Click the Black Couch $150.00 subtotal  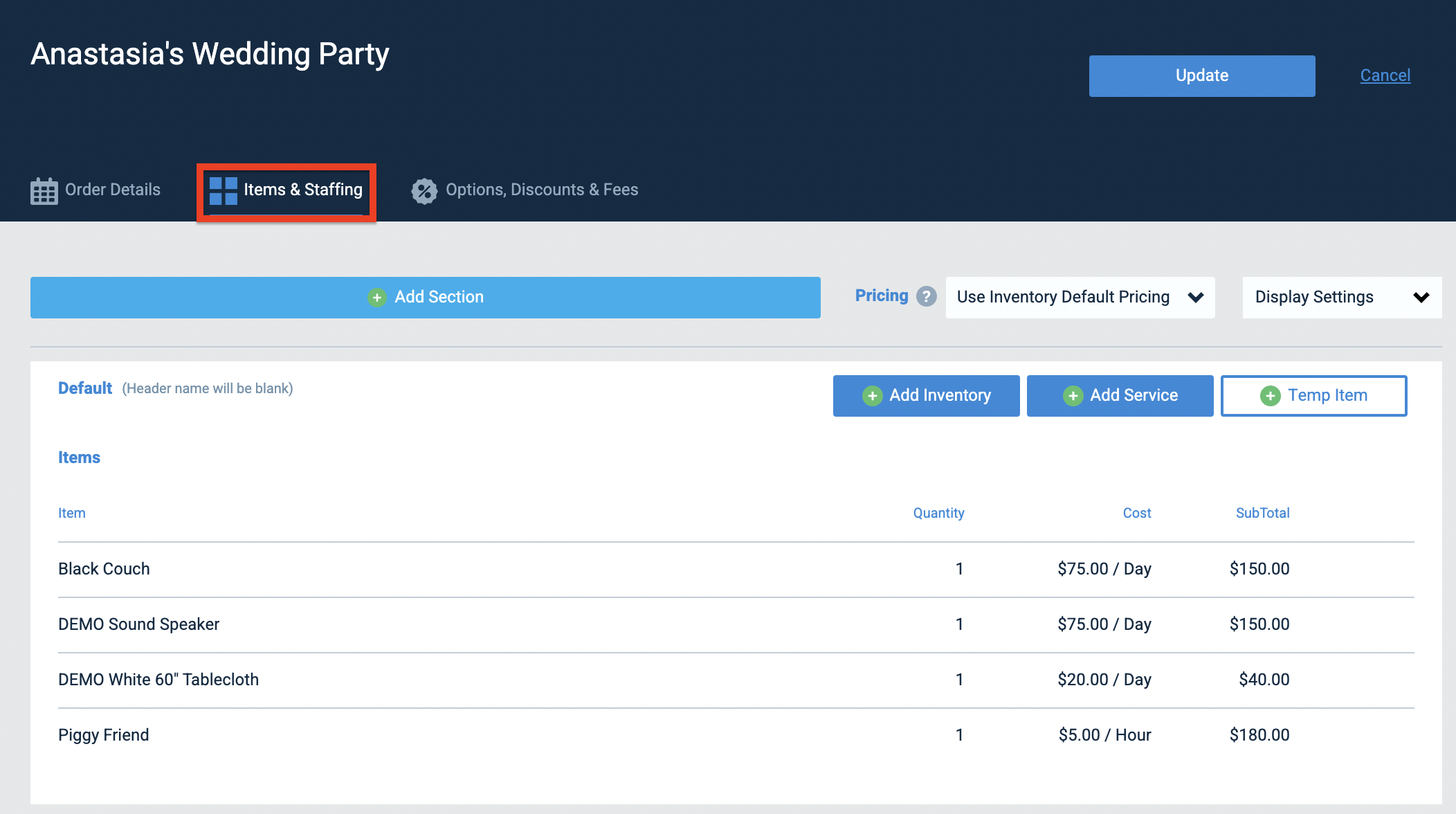click(x=1259, y=569)
